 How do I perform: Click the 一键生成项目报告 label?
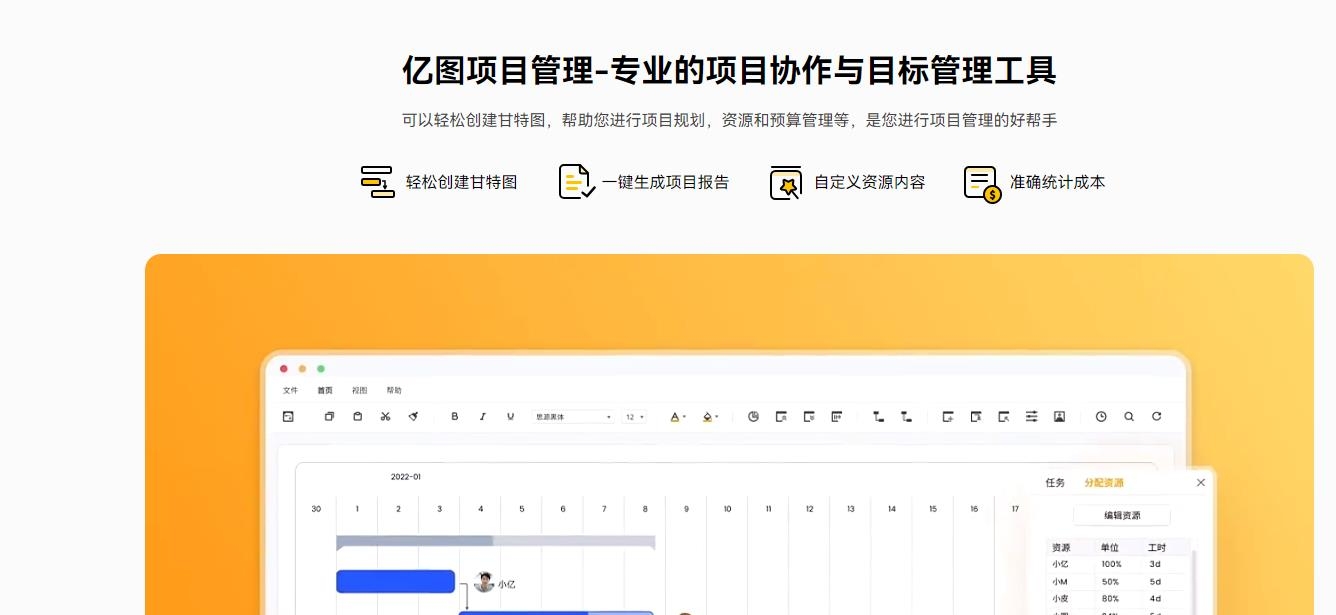click(666, 182)
